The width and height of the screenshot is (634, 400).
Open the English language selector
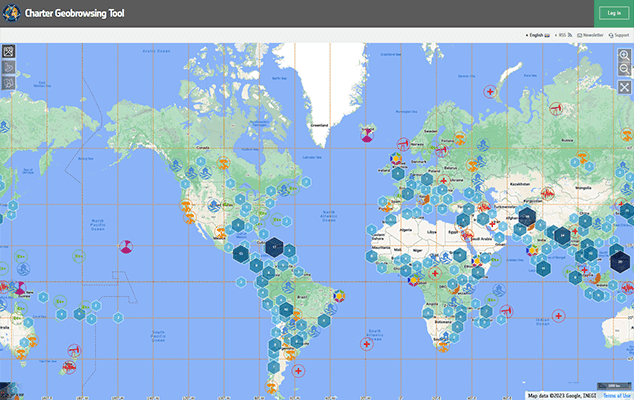click(537, 35)
